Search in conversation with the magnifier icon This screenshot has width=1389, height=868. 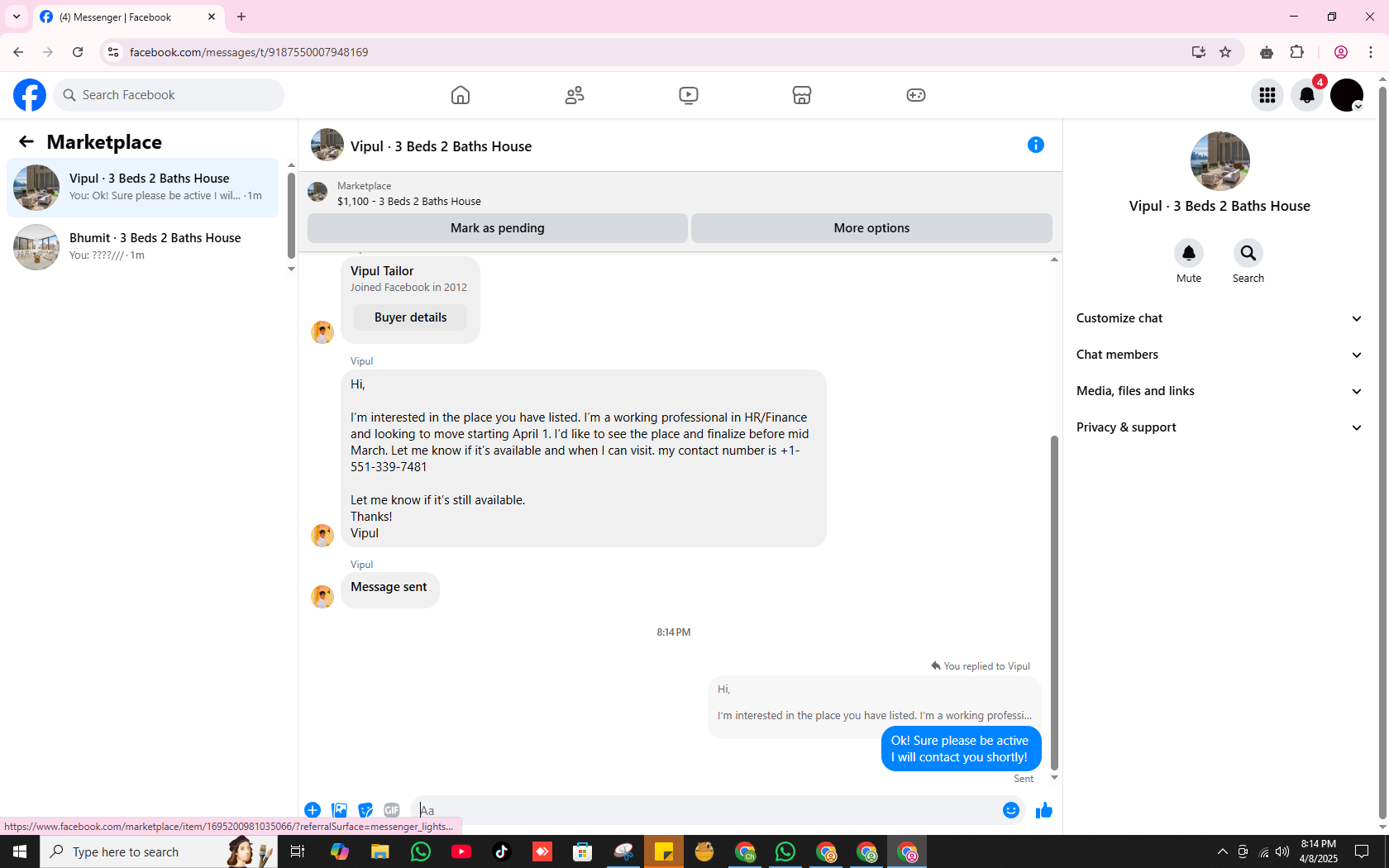(x=1248, y=253)
